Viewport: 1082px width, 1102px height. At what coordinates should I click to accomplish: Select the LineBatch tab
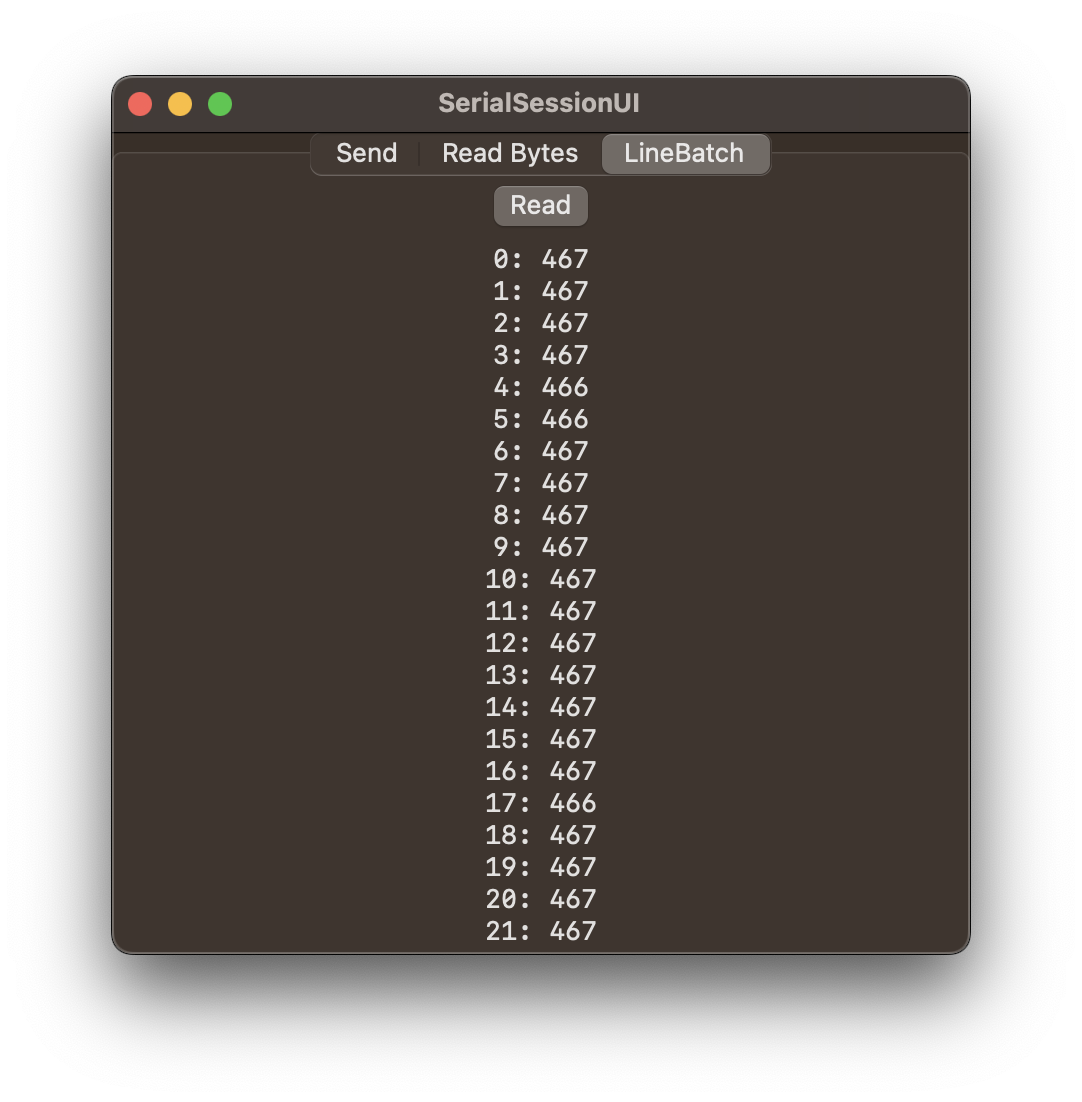tap(684, 153)
